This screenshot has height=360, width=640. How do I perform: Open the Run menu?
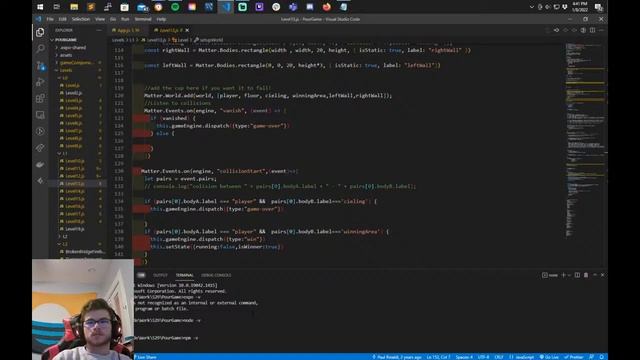(x=125, y=19)
